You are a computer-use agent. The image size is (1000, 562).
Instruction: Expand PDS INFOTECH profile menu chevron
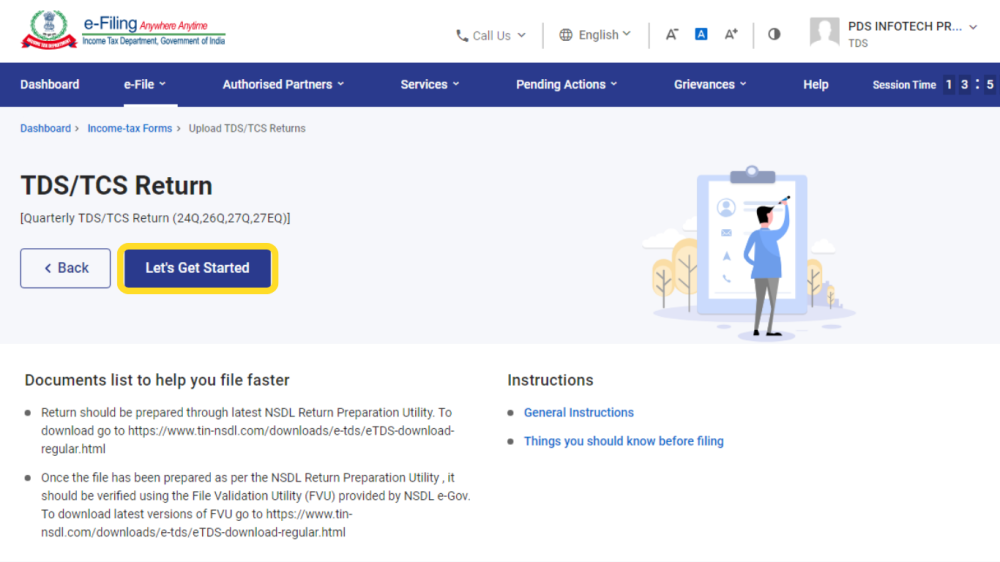(973, 27)
